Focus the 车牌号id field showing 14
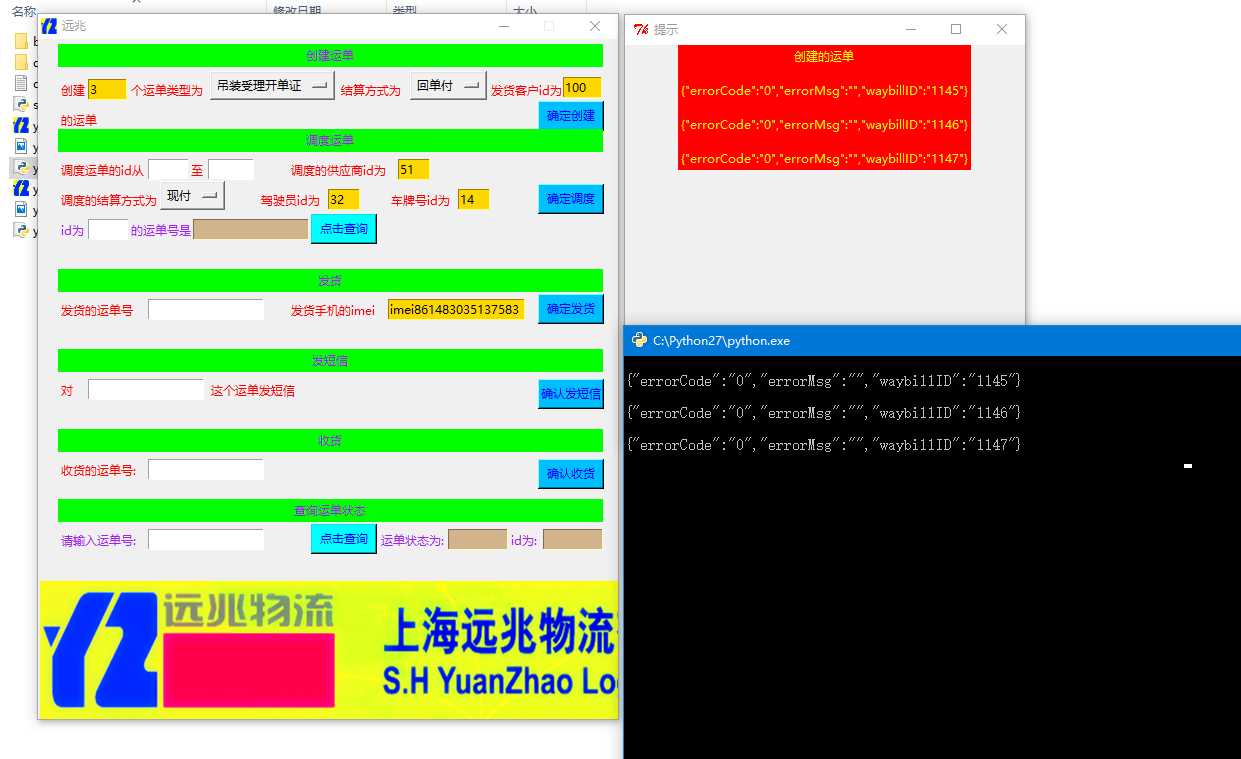This screenshot has height=759, width=1241. [473, 199]
